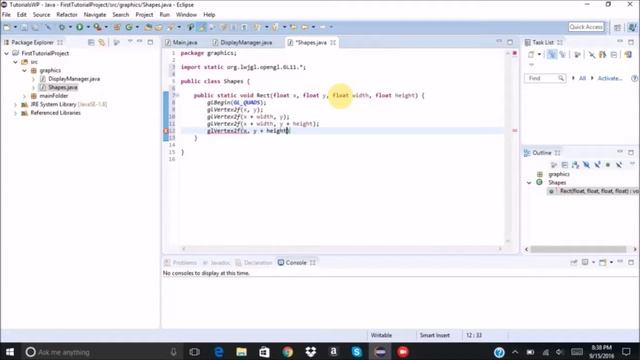Click the All filter link in Task List

[x=582, y=78]
